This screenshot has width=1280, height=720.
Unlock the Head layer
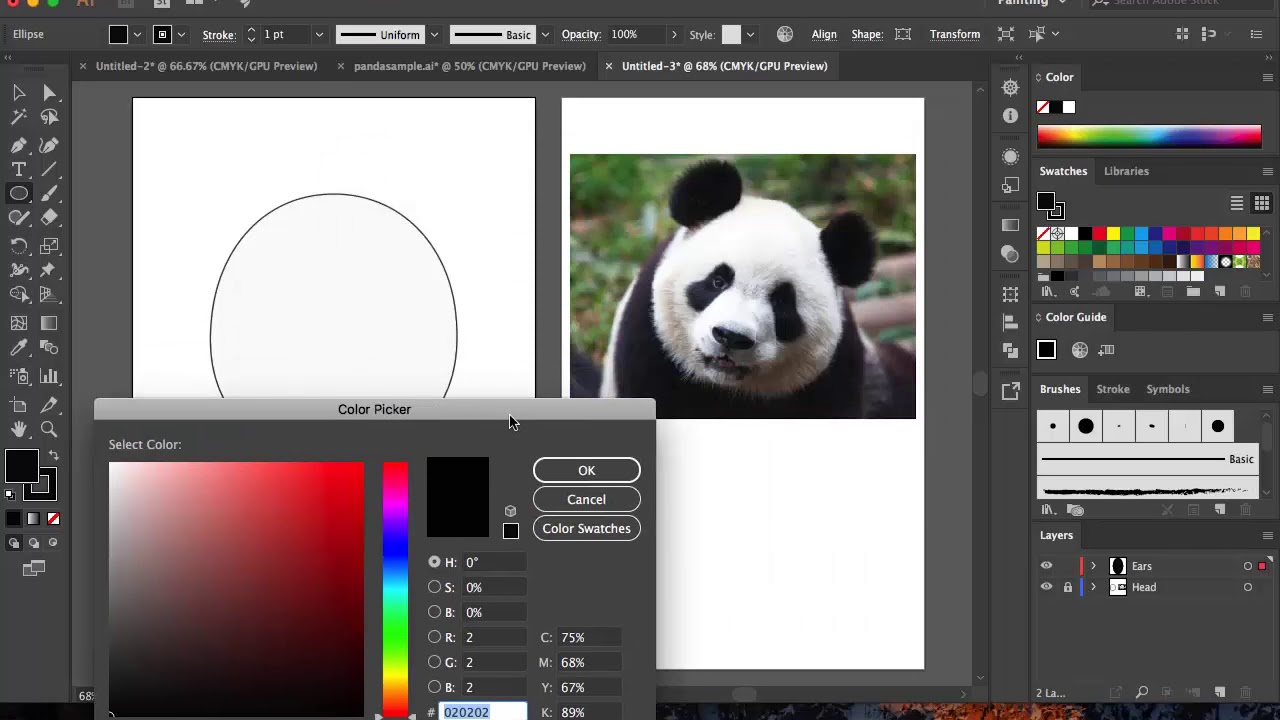coord(1068,587)
